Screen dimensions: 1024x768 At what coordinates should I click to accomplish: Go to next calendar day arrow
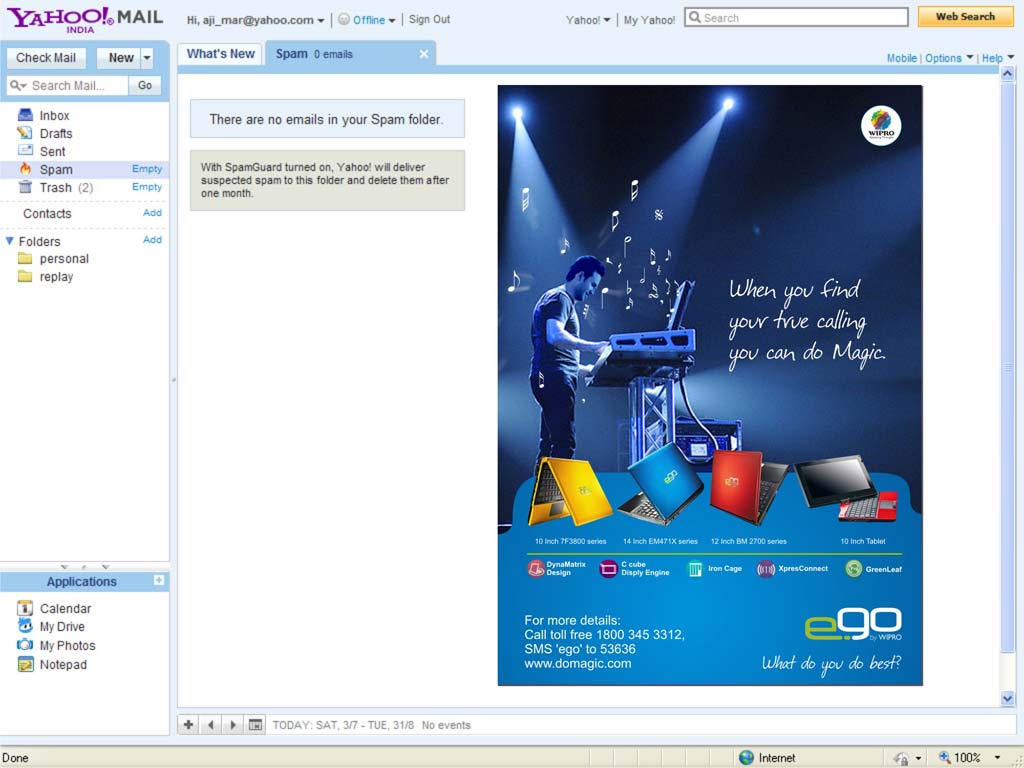pyautogui.click(x=232, y=724)
